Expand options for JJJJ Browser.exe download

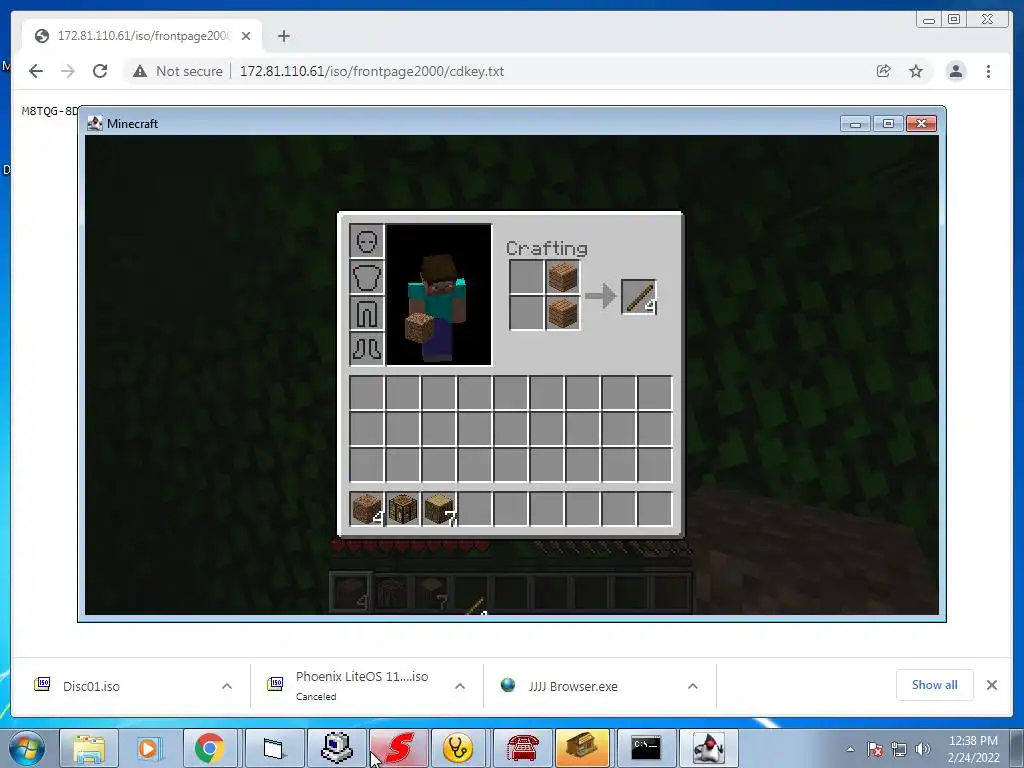point(693,686)
